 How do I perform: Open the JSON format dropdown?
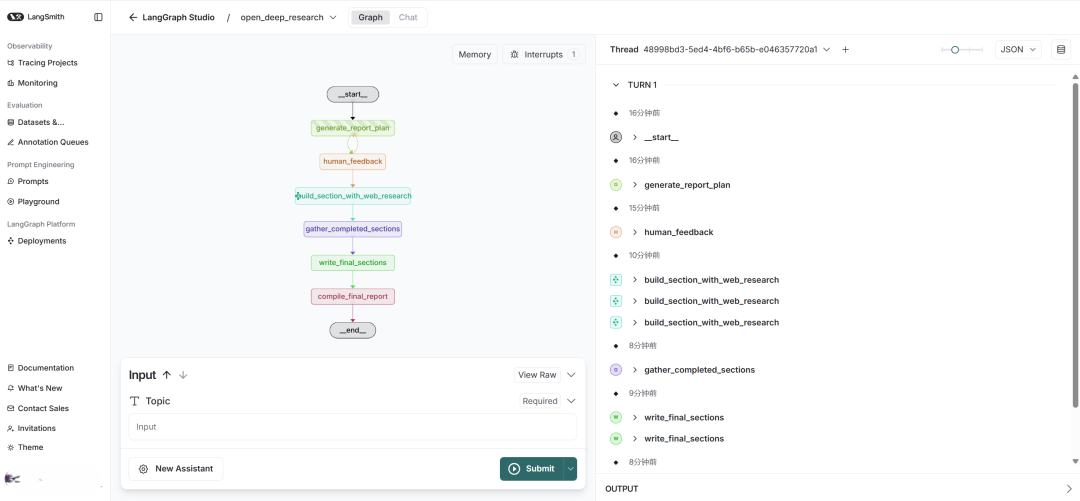pyautogui.click(x=1018, y=50)
